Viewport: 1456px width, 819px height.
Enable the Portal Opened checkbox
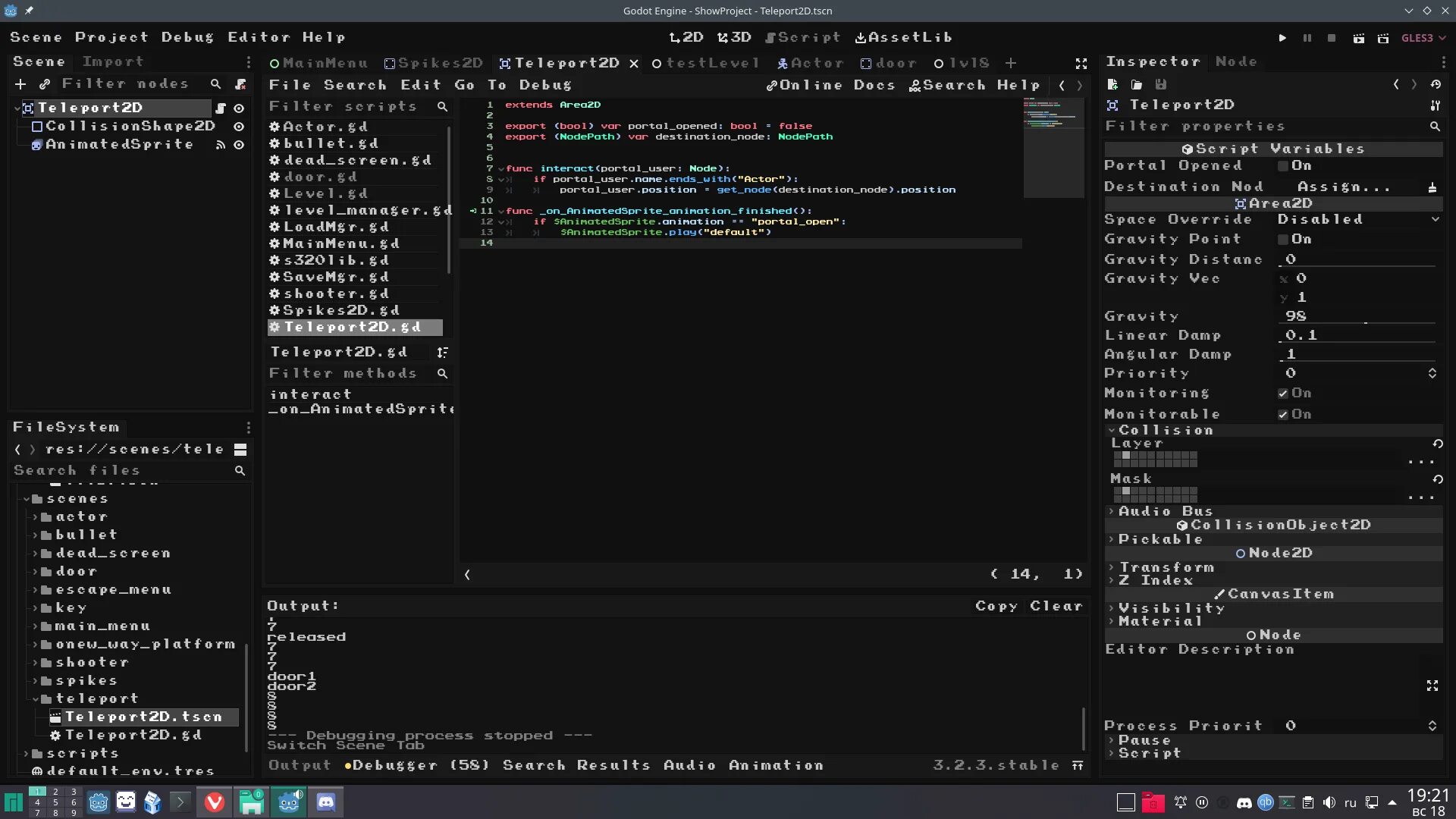1283,166
